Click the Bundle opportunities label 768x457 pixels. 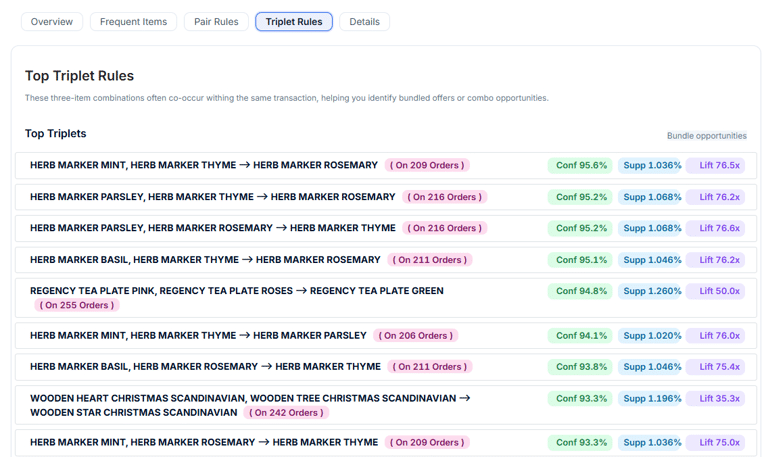(706, 136)
